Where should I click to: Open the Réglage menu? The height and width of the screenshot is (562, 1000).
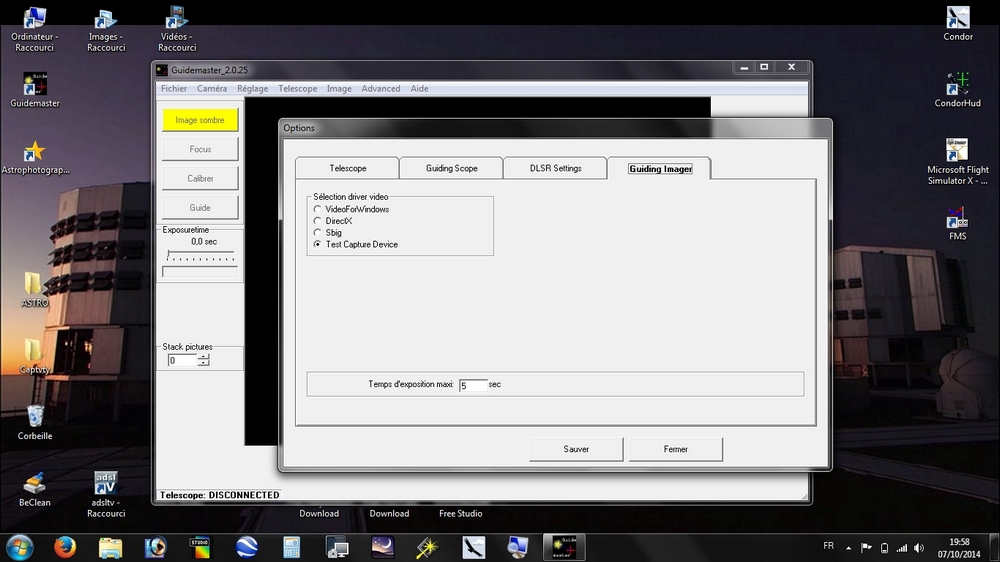coord(253,89)
